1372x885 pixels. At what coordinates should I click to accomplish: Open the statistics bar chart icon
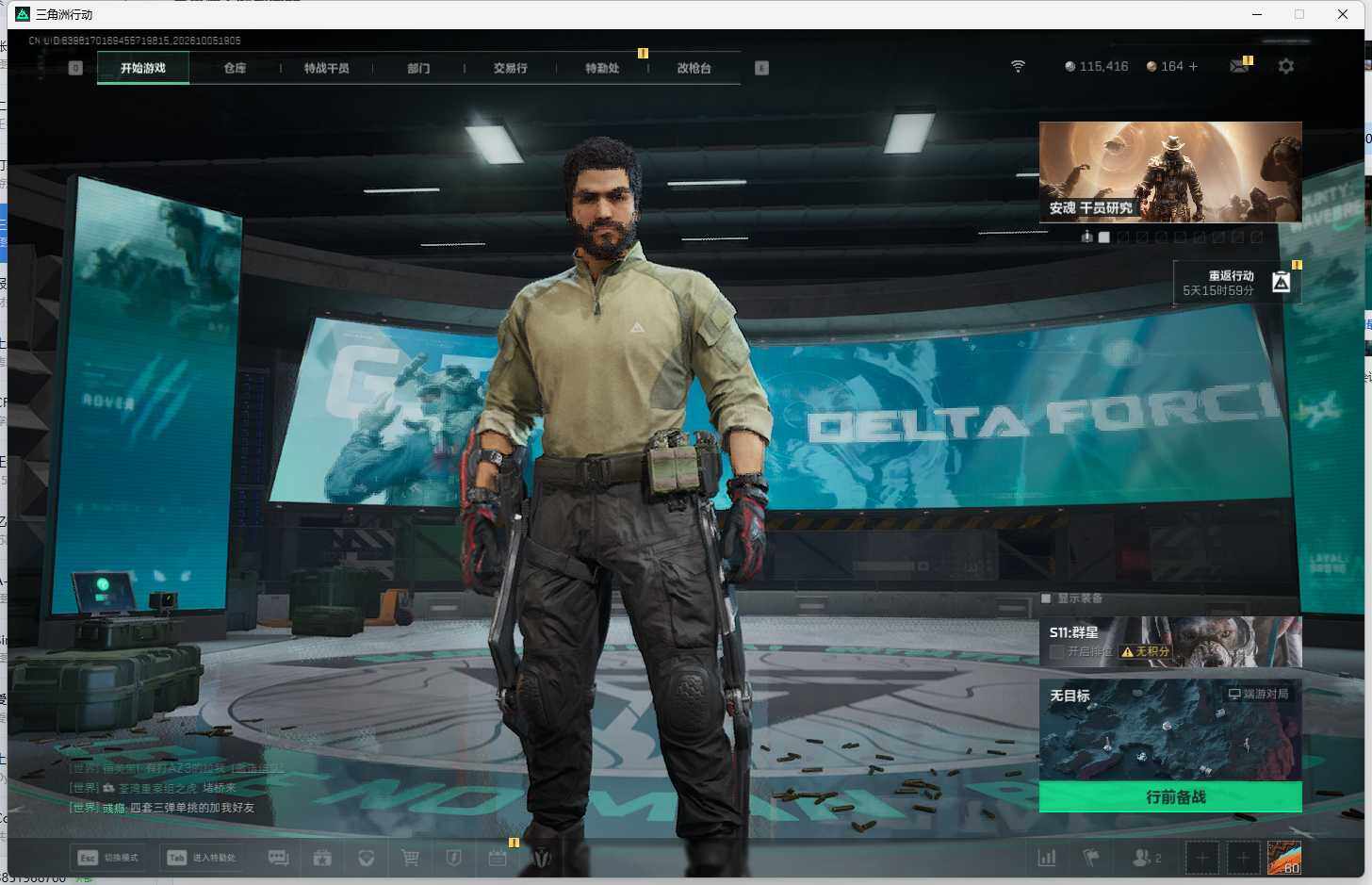(1047, 858)
